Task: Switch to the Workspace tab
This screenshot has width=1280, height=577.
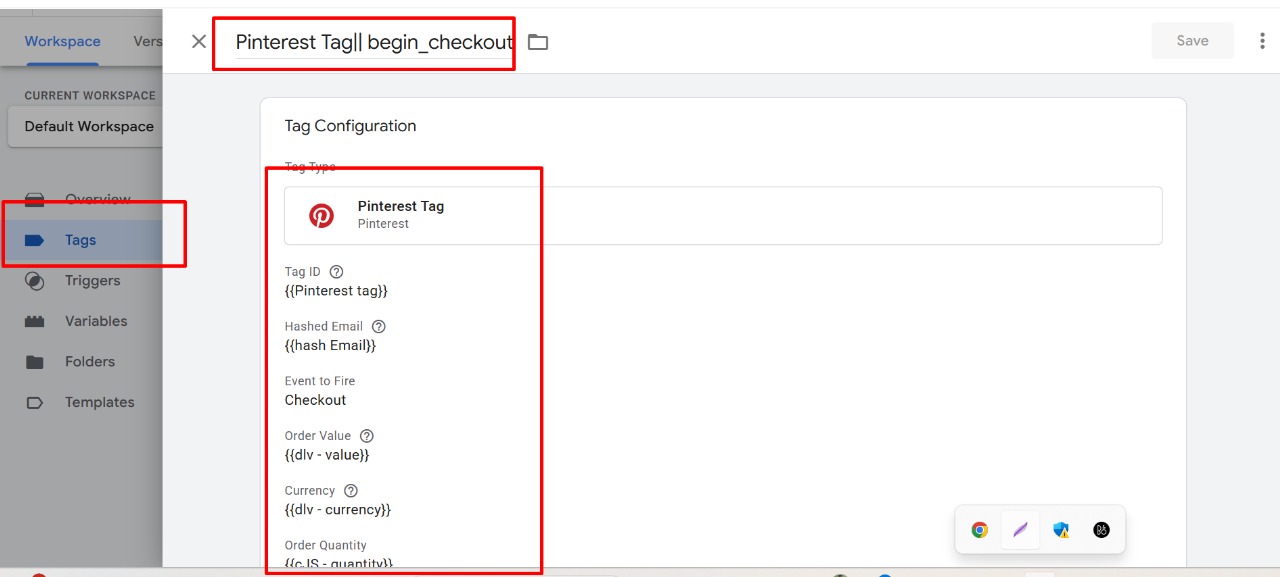Action: click(x=62, y=41)
